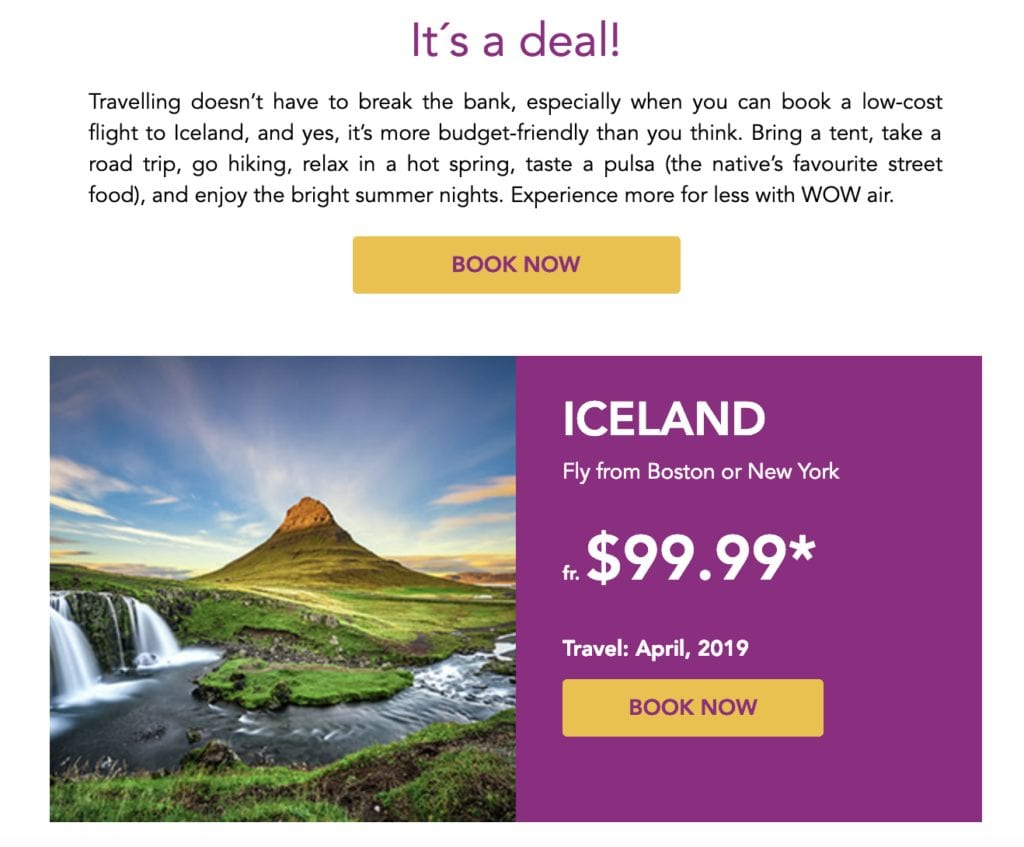
Task: Click the ICELAND destination title
Action: click(663, 420)
